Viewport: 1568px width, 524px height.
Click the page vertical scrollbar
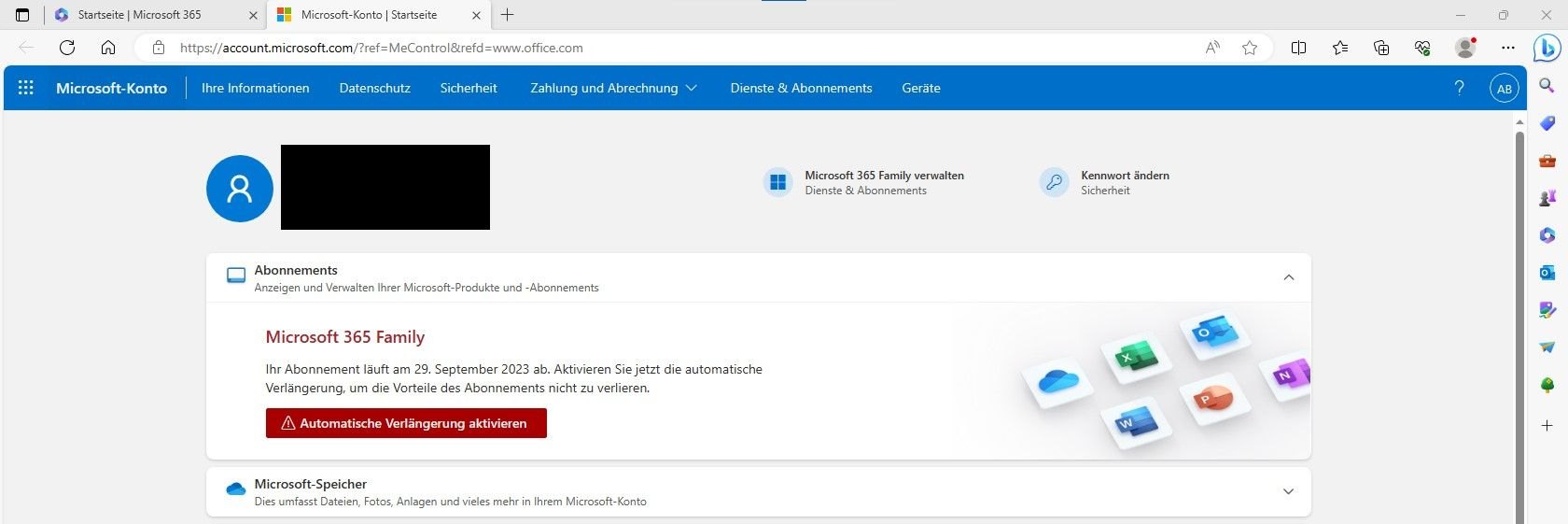(x=1519, y=327)
